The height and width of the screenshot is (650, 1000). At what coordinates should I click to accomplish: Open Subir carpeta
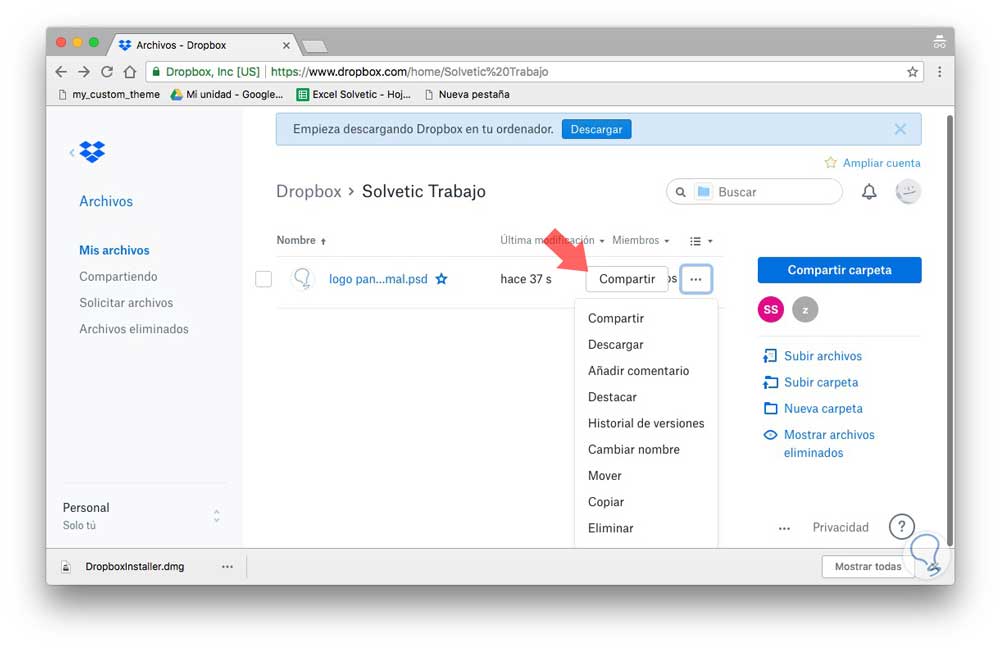click(821, 382)
